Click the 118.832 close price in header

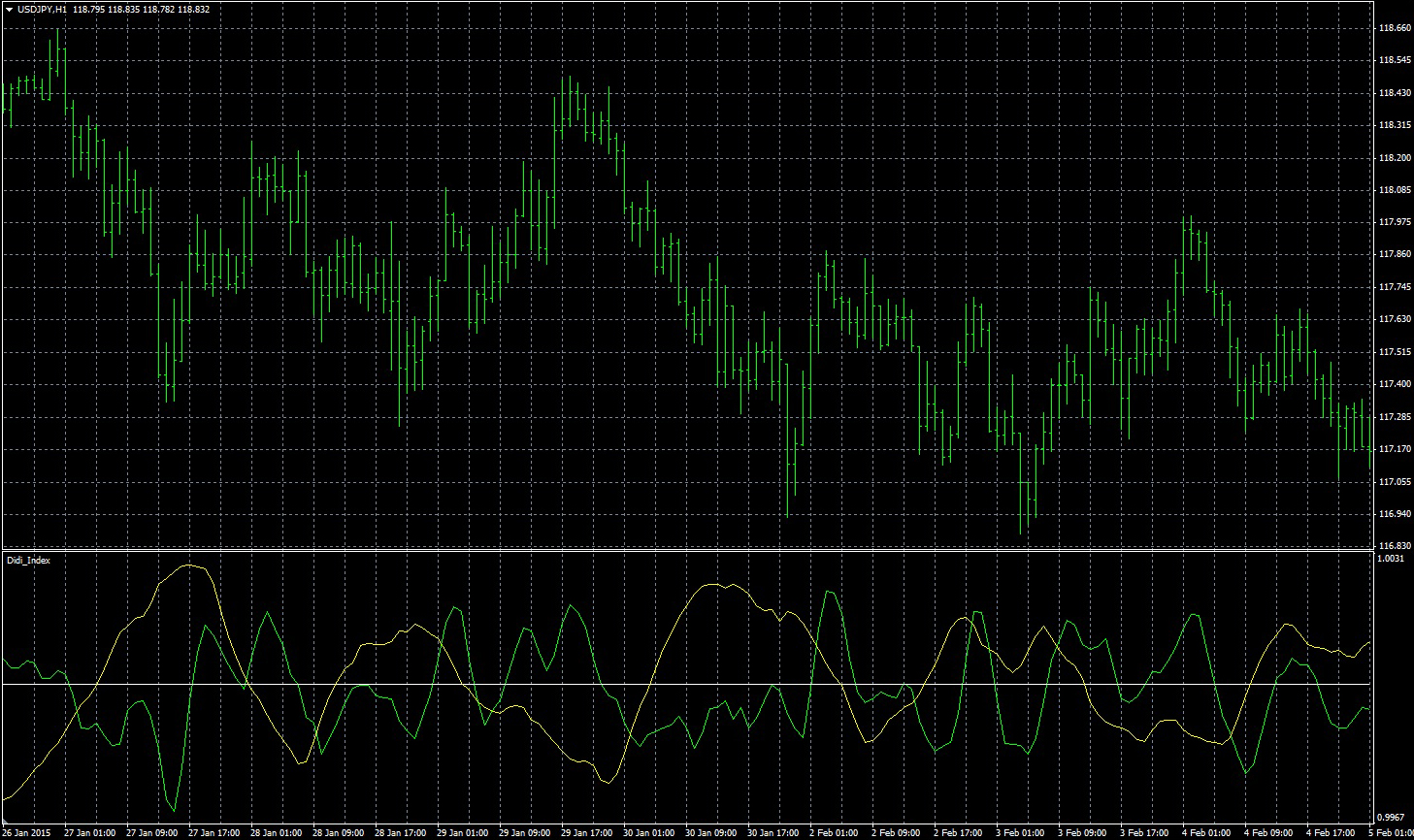tap(193, 9)
